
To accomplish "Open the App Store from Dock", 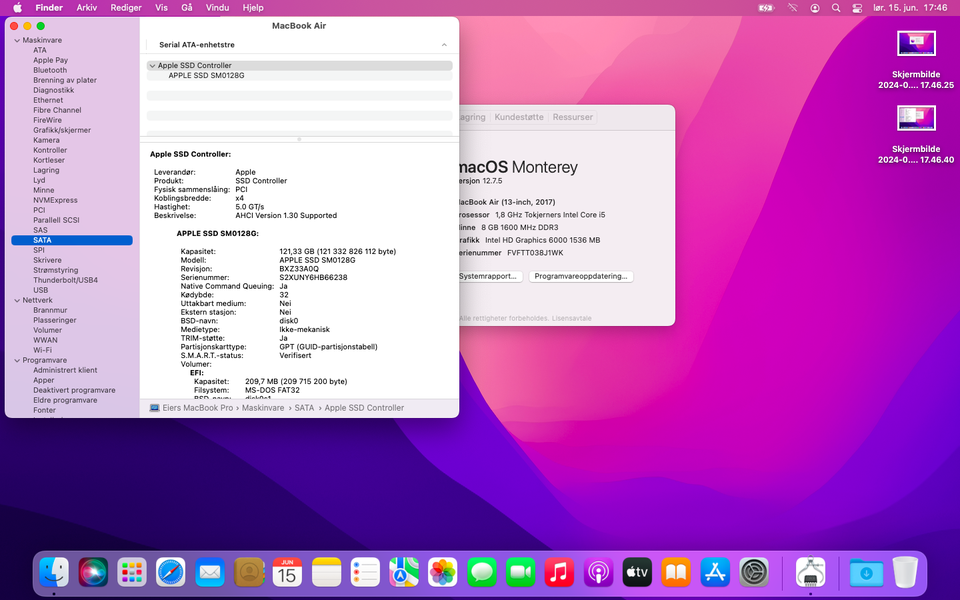I will click(x=715, y=572).
